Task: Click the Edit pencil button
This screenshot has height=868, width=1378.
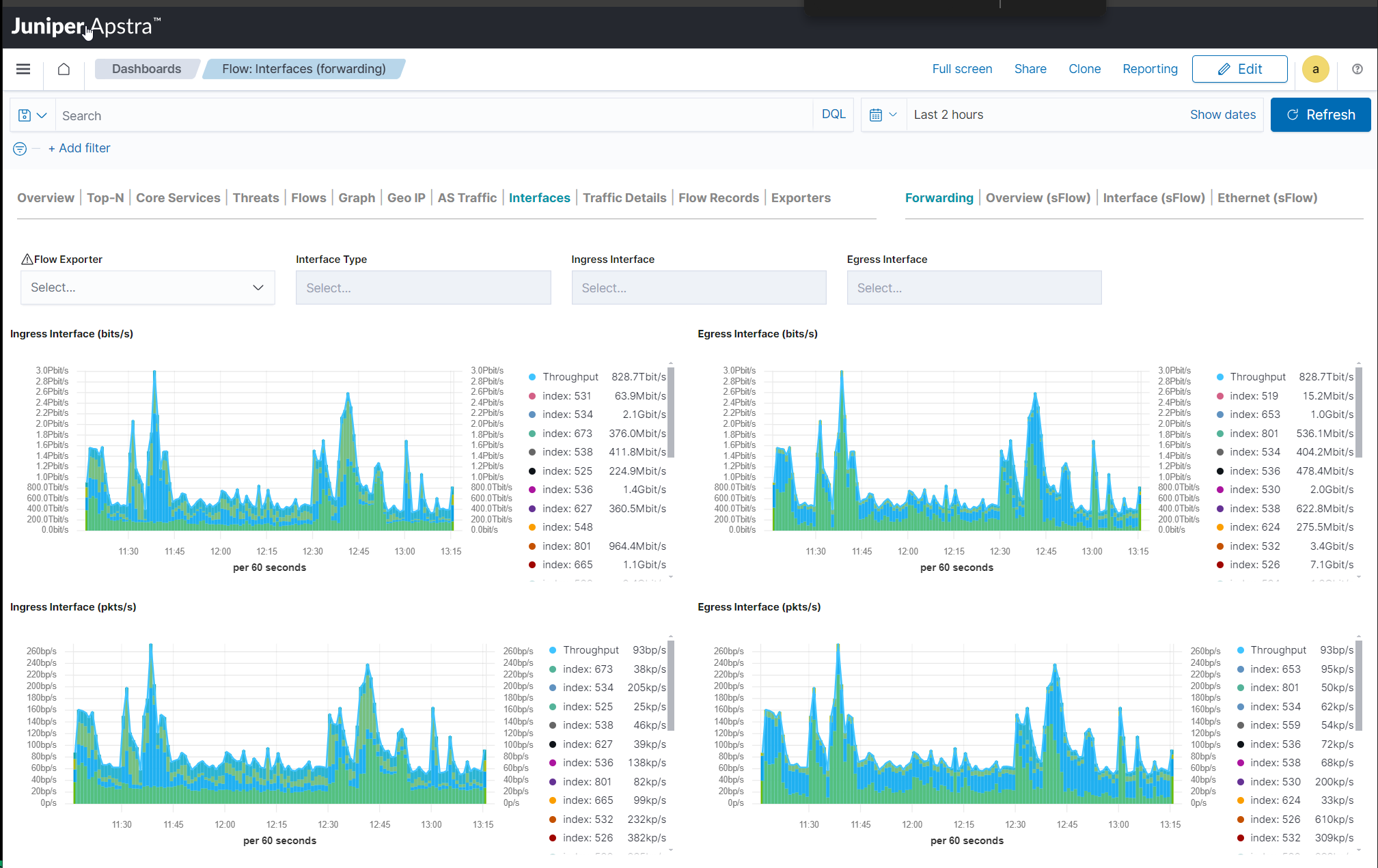Action: [x=1239, y=69]
